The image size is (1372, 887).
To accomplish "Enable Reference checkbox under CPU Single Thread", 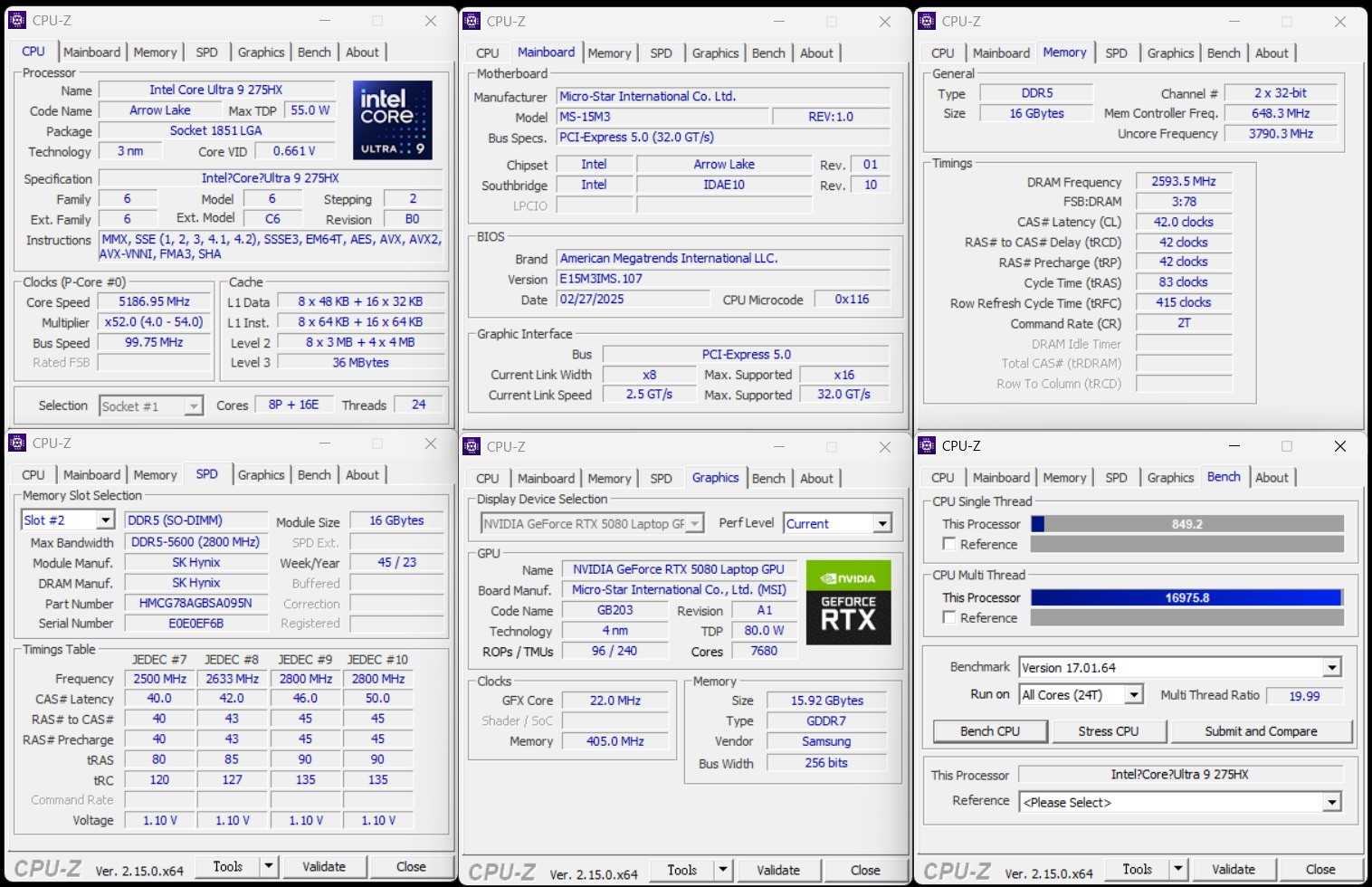I will 948,544.
